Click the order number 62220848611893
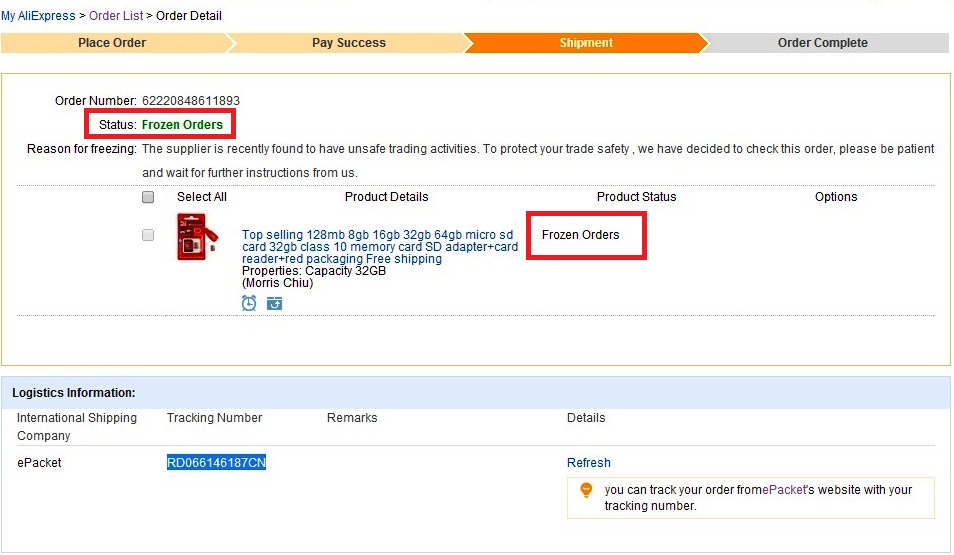Image resolution: width=954 pixels, height=555 pixels. pyautogui.click(x=191, y=101)
